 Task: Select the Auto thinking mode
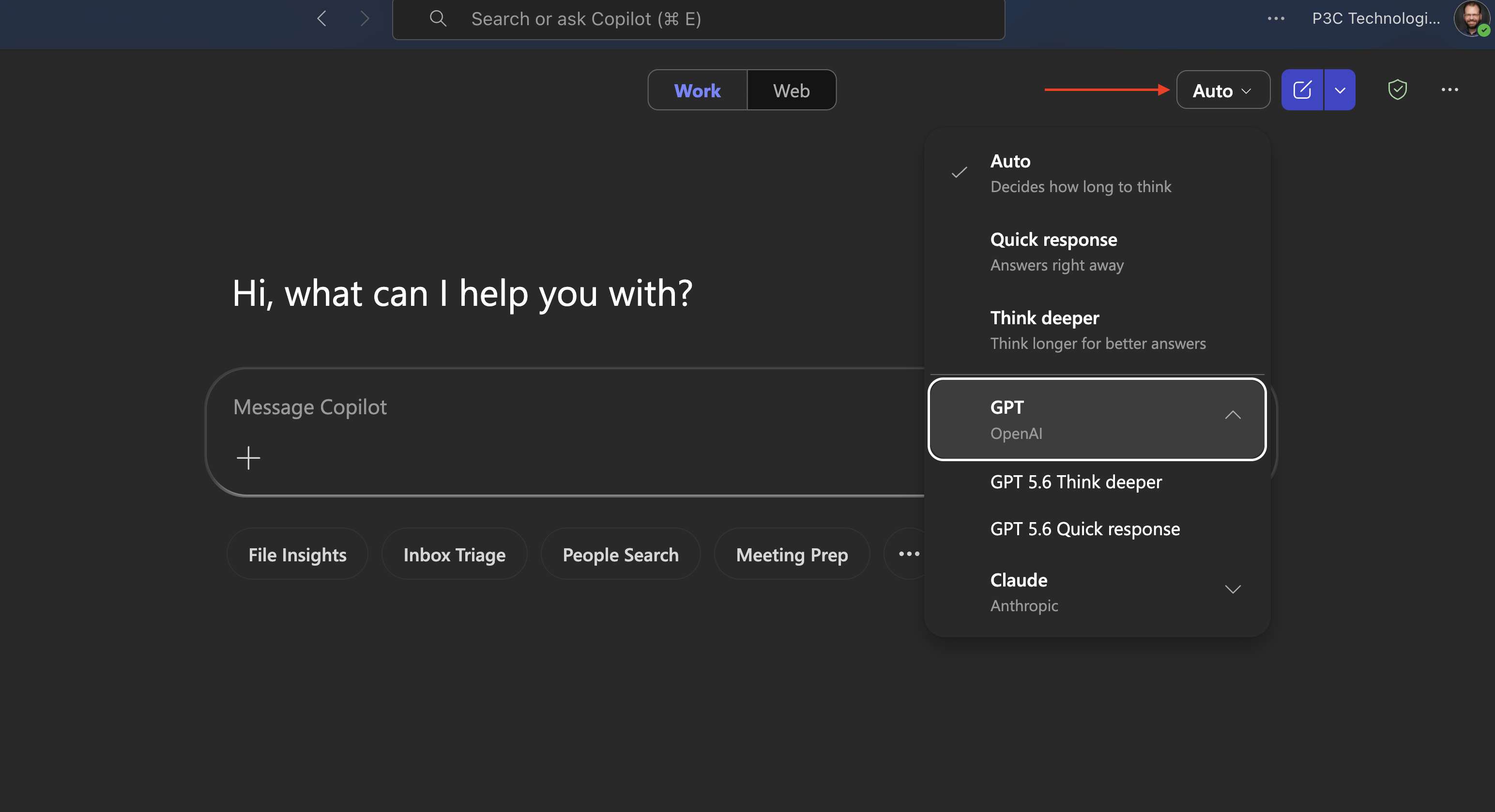[1097, 173]
